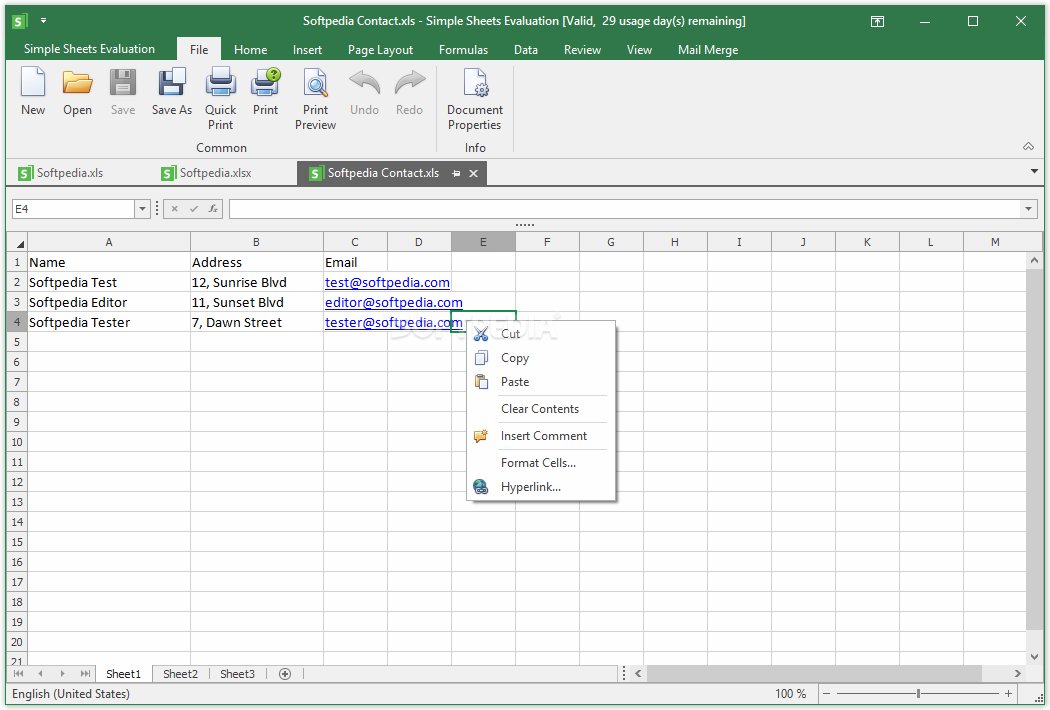Click the formula bar input field
This screenshot has width=1050, height=710.
[624, 209]
